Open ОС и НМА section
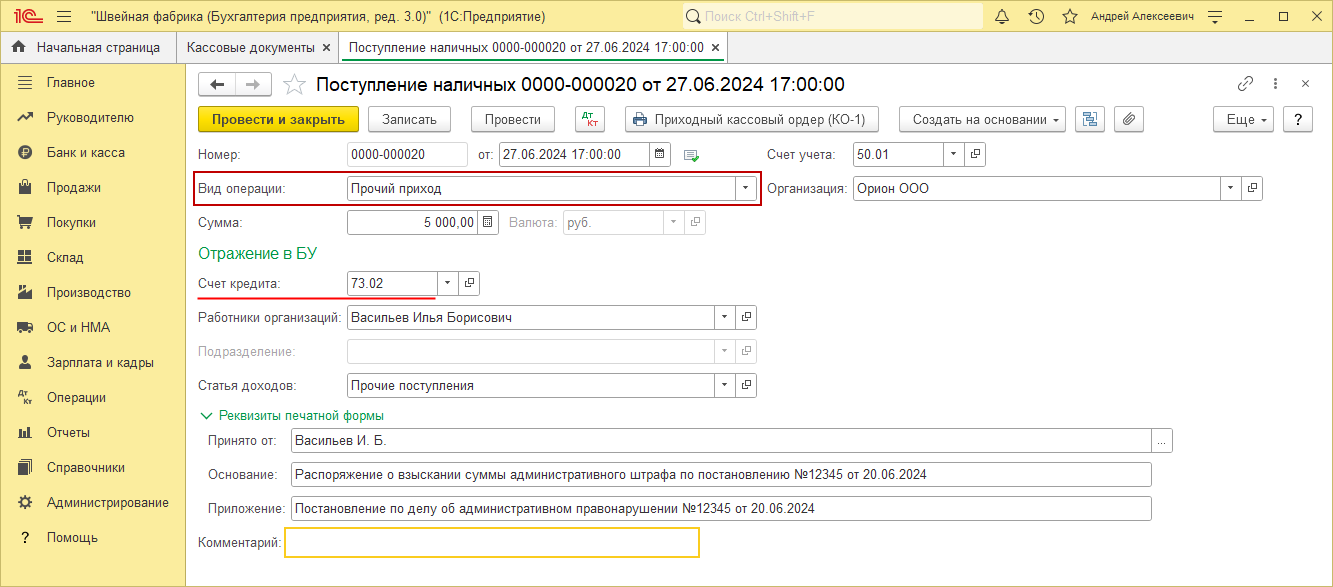The image size is (1333, 587). tap(92, 327)
